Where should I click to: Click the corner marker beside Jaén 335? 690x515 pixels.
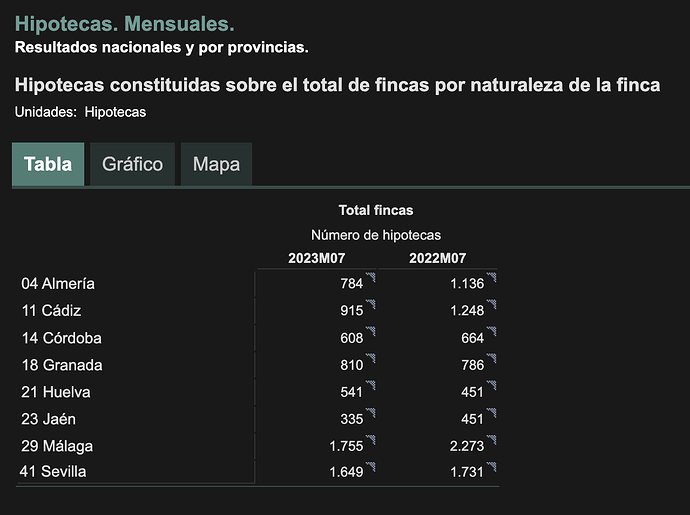371,413
